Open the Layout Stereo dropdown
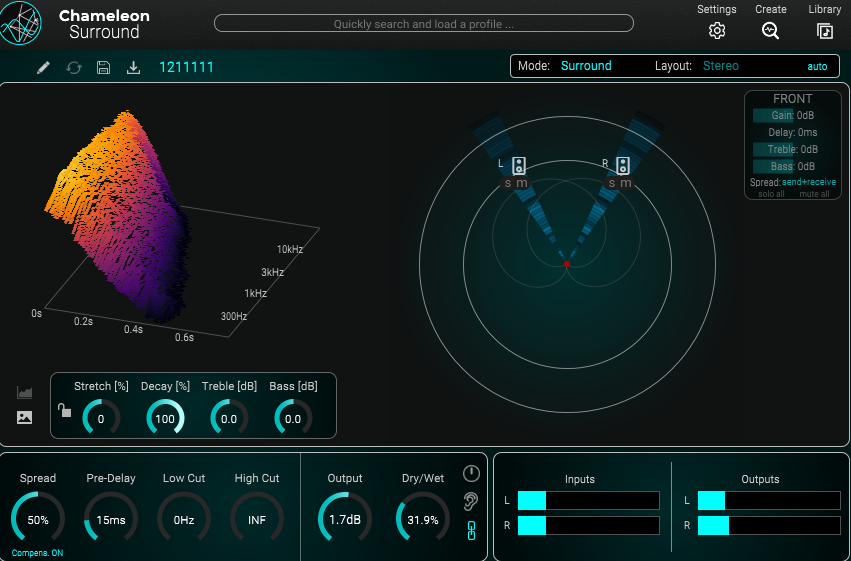 [721, 66]
